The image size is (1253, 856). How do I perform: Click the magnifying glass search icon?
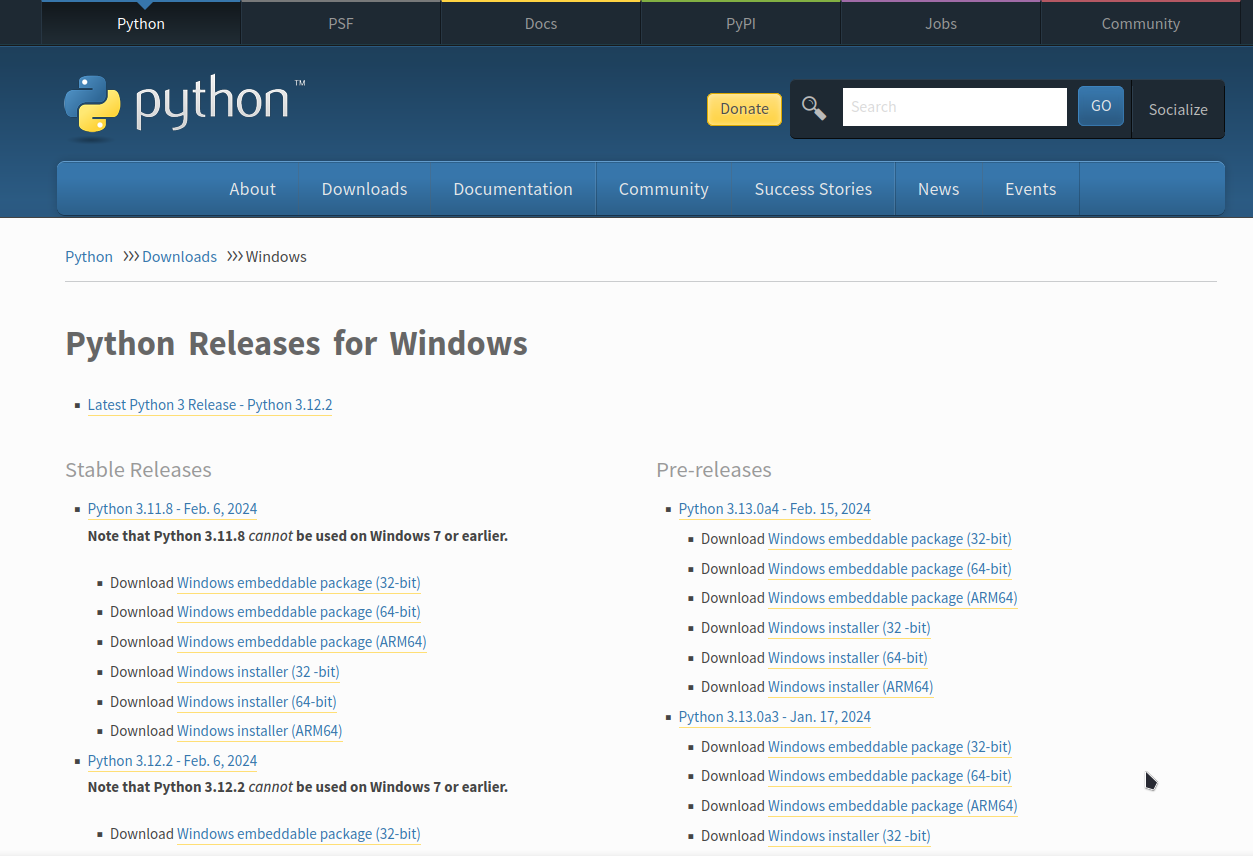(x=814, y=108)
